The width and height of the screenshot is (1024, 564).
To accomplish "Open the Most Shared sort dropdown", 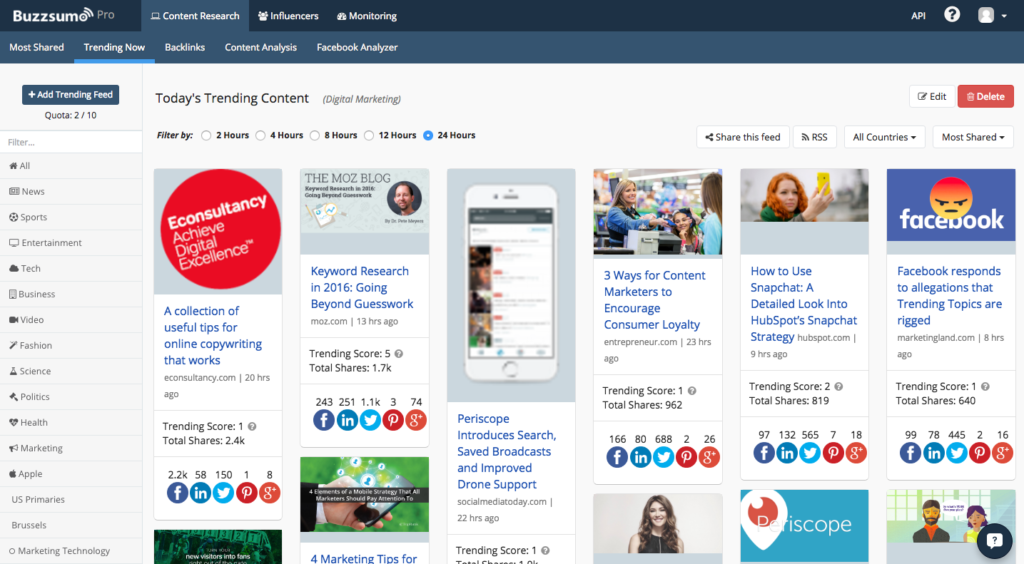I will tap(972, 137).
